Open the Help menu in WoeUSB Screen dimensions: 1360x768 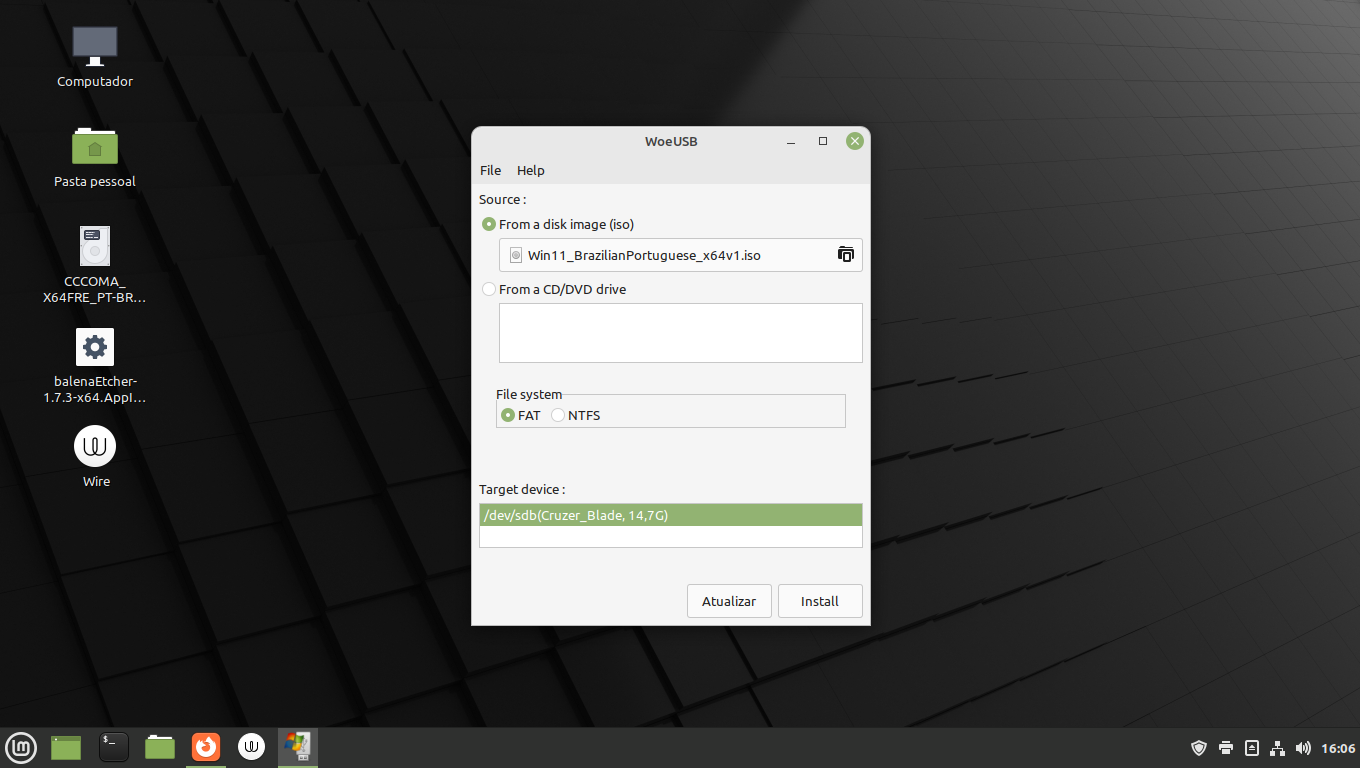click(x=531, y=170)
